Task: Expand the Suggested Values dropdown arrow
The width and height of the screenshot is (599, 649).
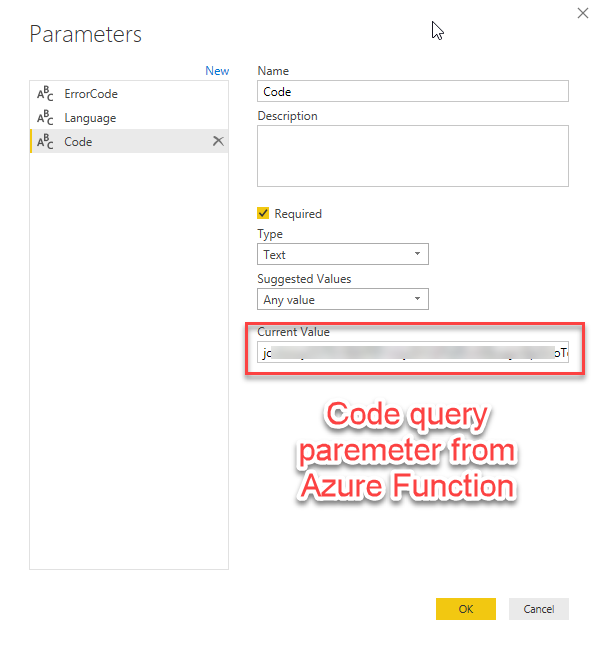Action: click(417, 299)
